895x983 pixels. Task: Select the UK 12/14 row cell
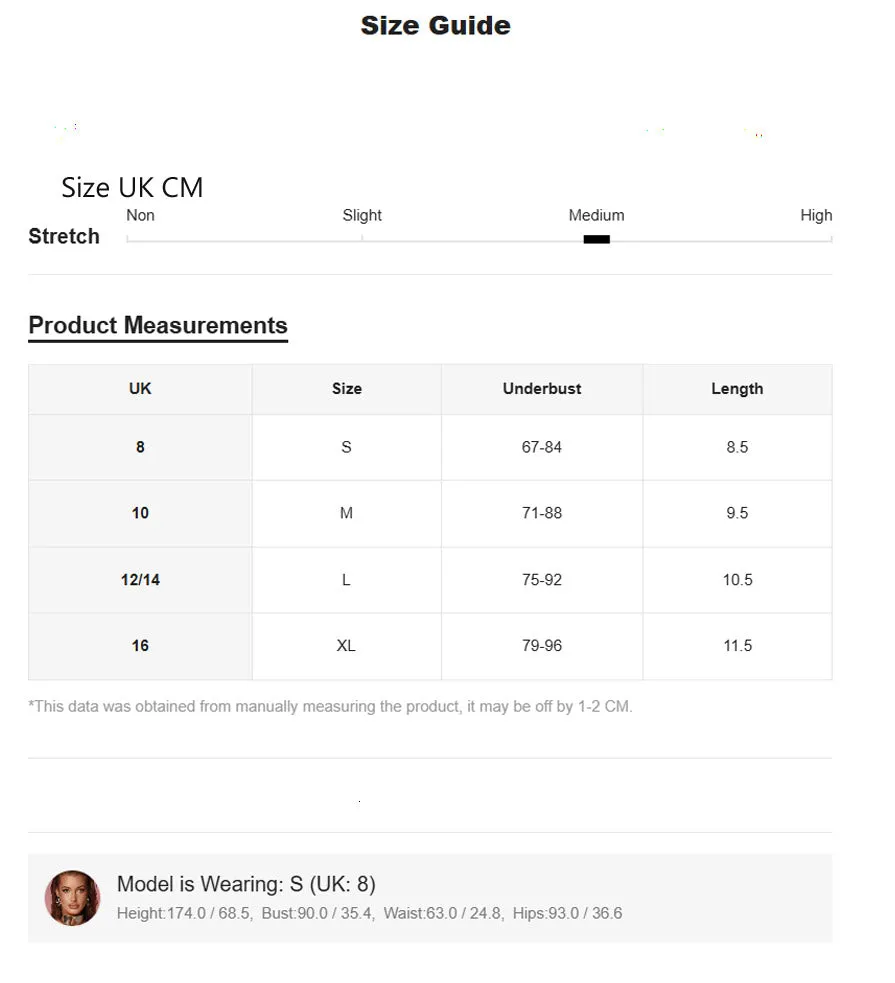(x=140, y=580)
